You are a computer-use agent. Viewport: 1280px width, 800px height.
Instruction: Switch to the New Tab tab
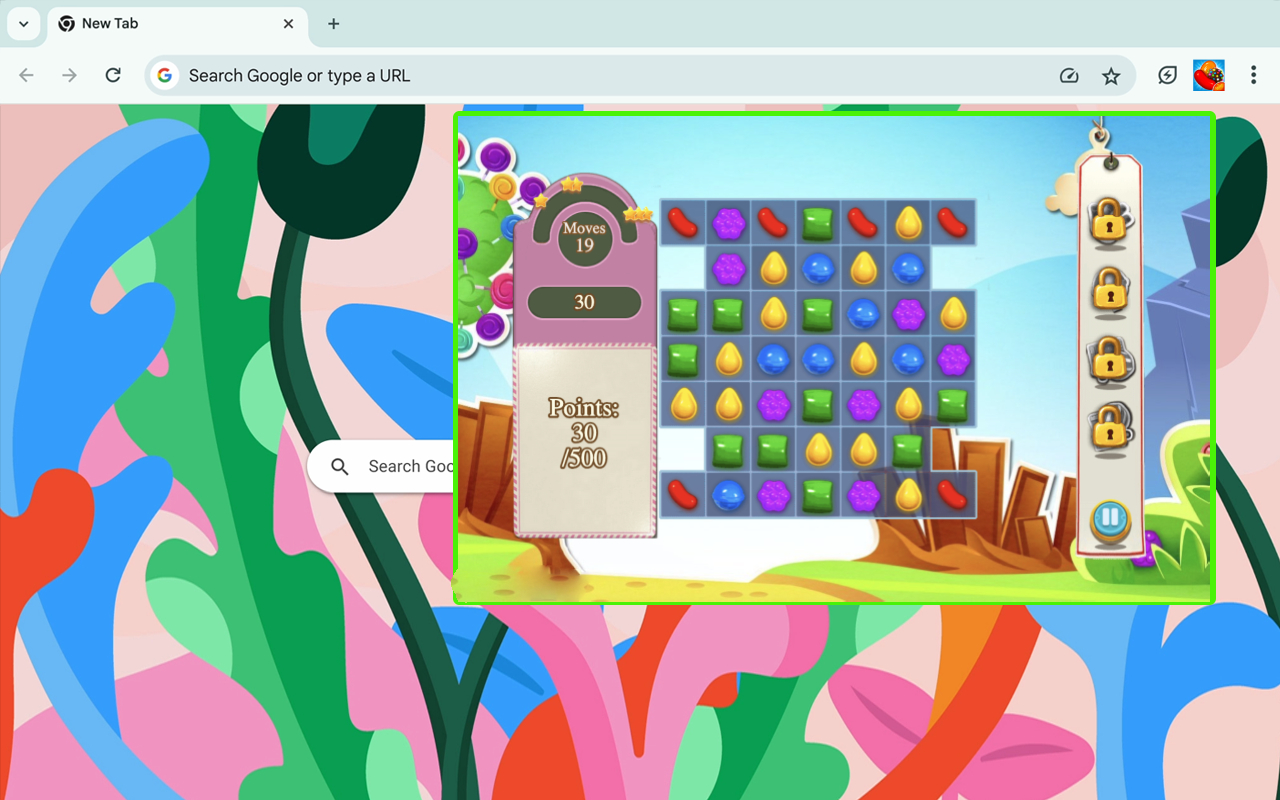pyautogui.click(x=178, y=24)
